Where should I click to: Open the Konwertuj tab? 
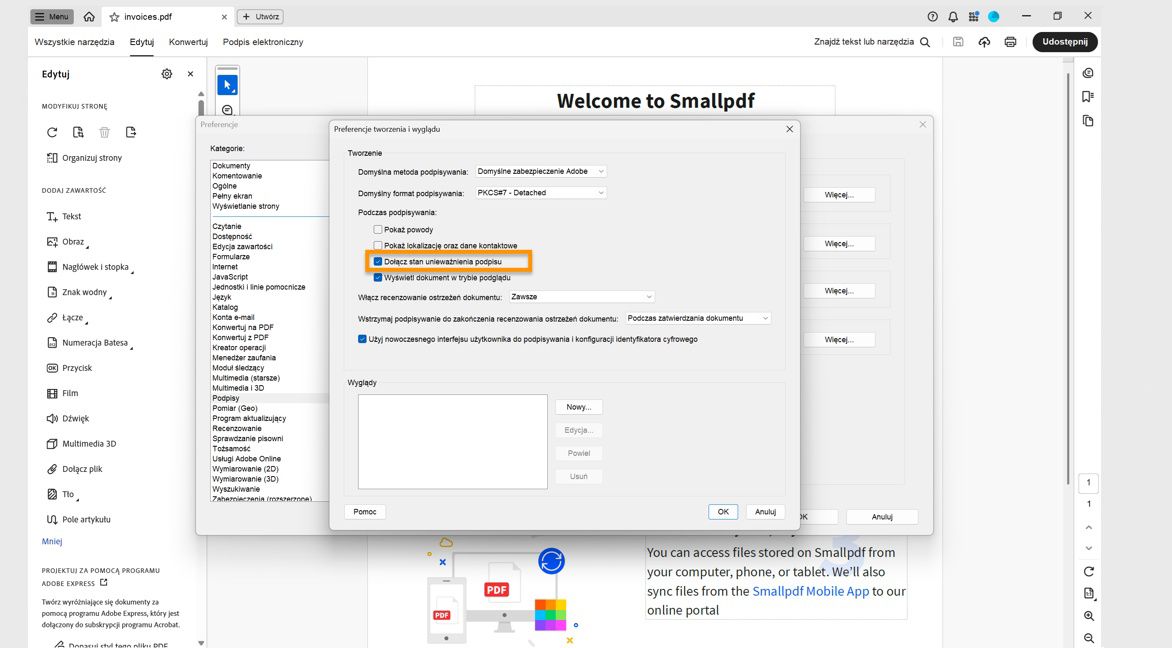(188, 43)
